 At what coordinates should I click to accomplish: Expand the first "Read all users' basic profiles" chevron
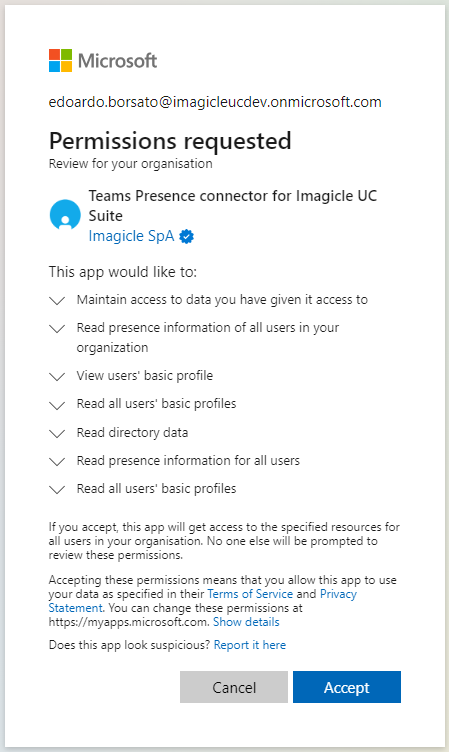[x=57, y=405]
